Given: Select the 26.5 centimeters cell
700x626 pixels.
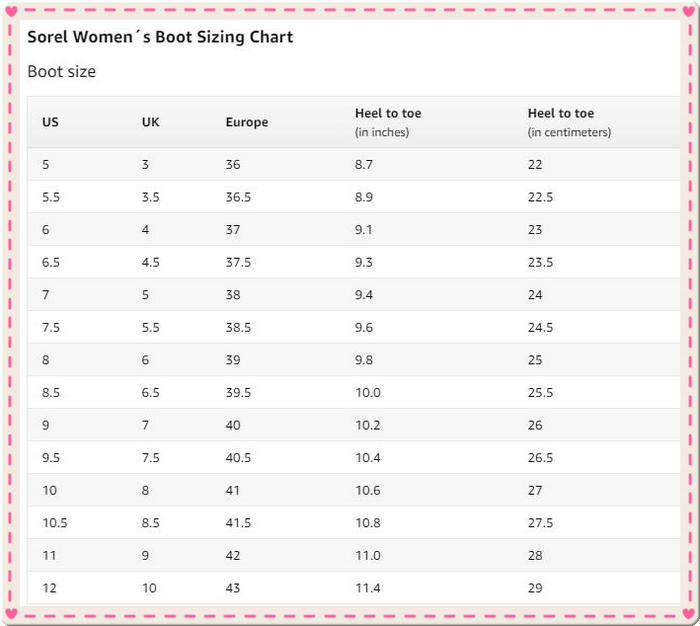Looking at the screenshot, I should tap(540, 458).
